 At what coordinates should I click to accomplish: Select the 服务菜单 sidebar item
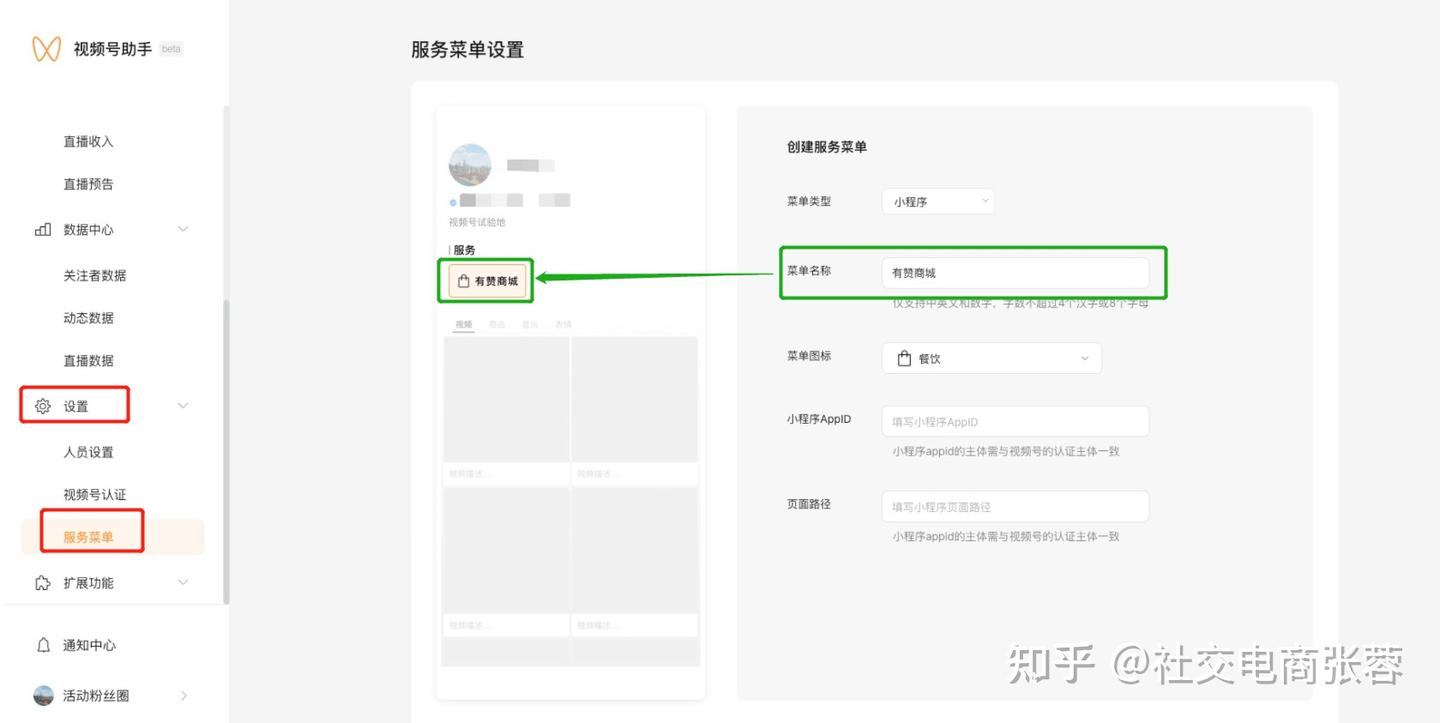(x=113, y=537)
